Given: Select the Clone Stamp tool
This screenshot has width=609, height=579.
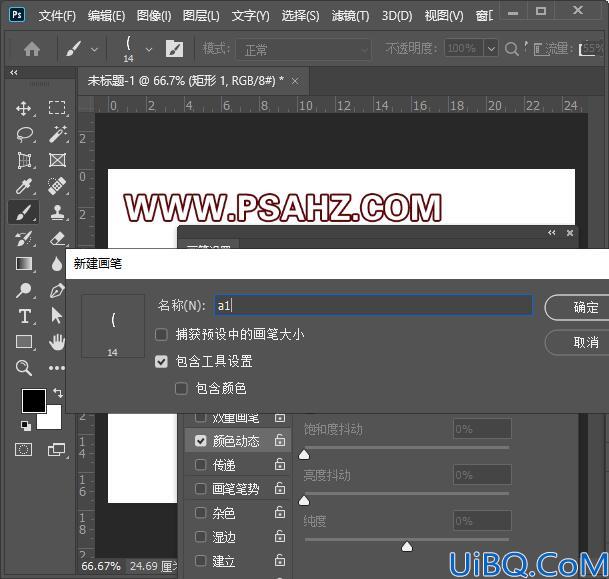Looking at the screenshot, I should [57, 212].
